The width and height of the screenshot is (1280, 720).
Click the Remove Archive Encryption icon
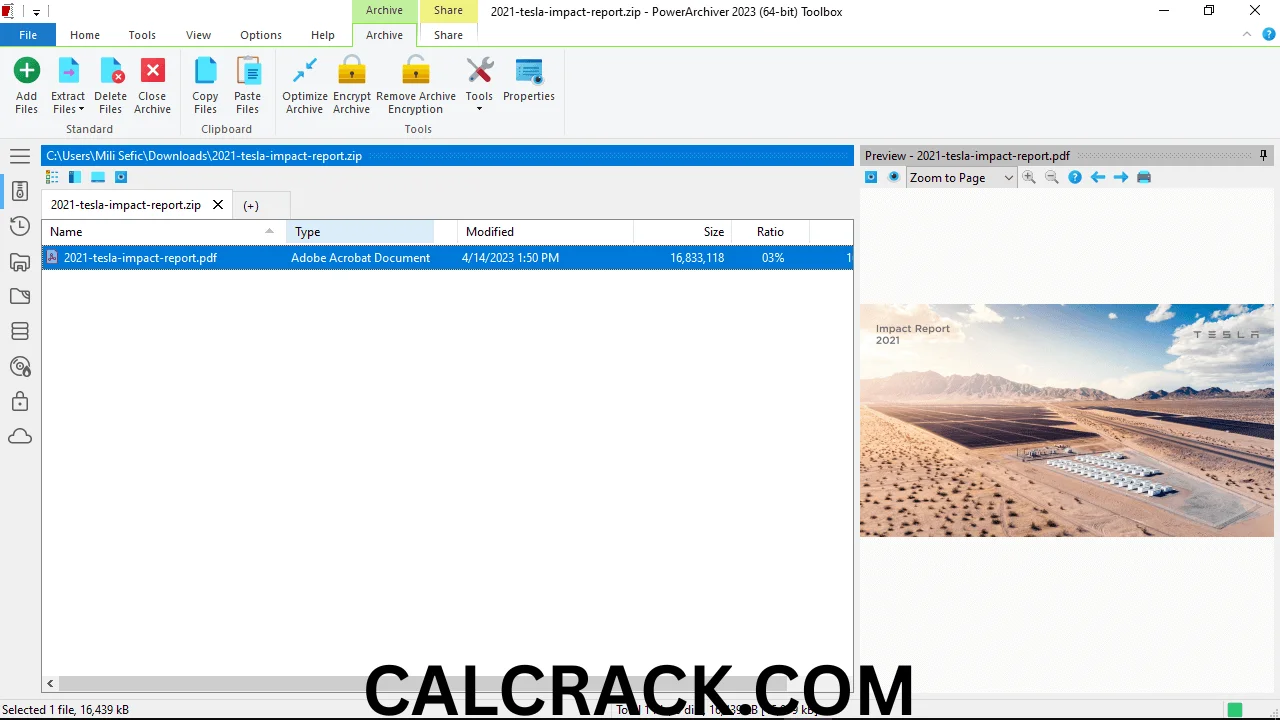(x=416, y=71)
